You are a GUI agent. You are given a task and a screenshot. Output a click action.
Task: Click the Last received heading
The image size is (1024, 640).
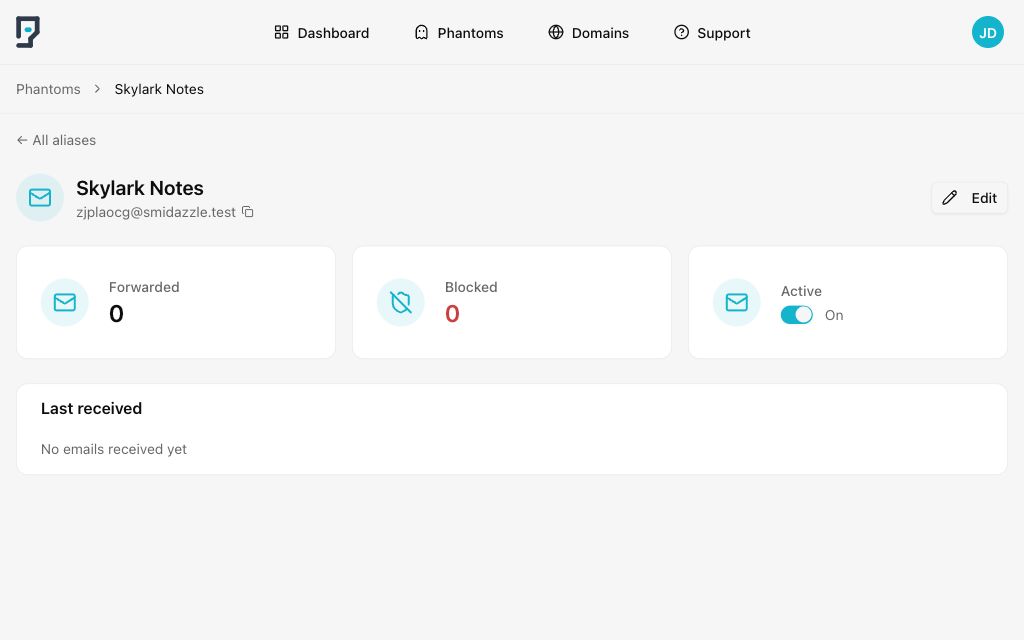(91, 408)
